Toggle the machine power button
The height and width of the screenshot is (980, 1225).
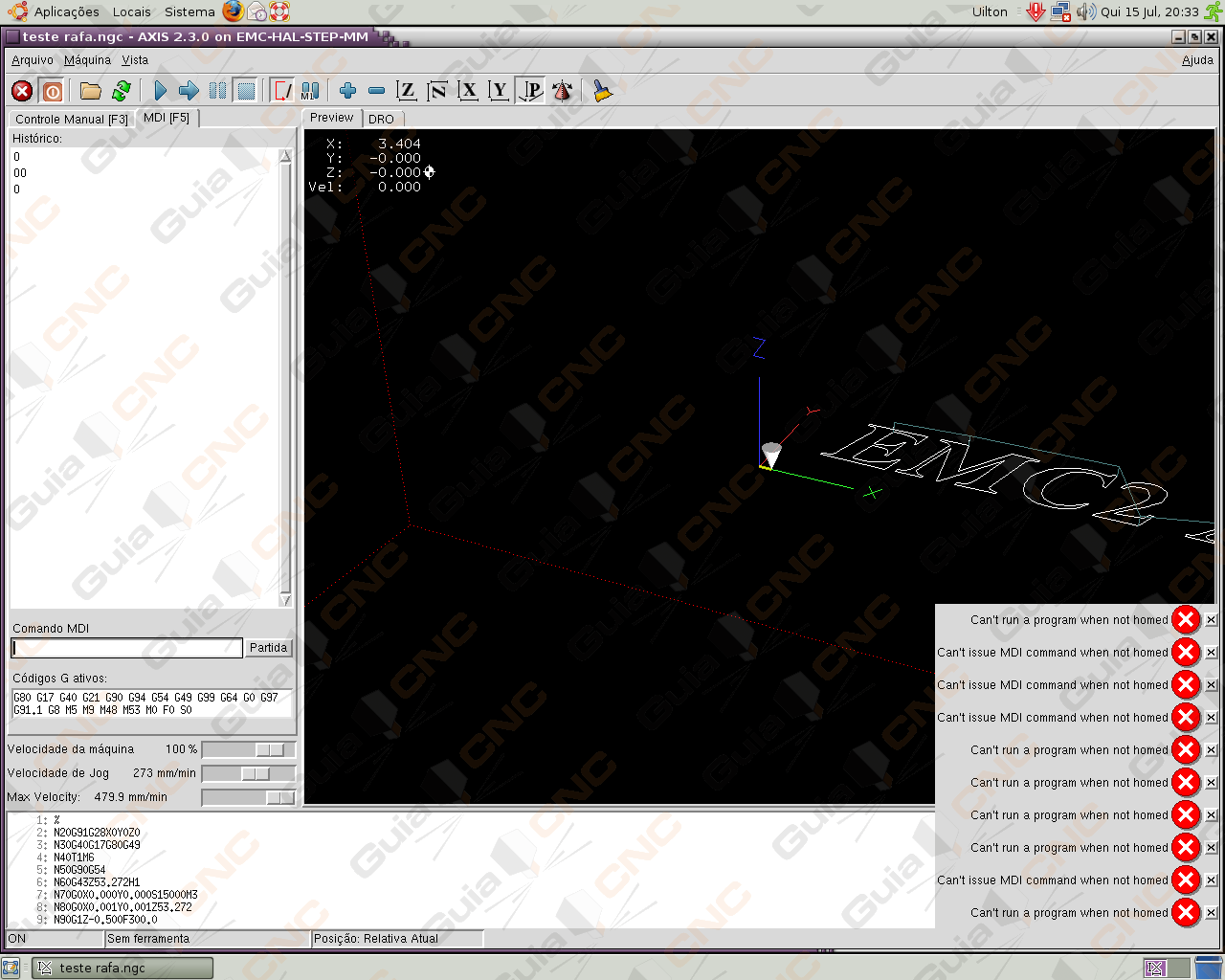point(53,91)
